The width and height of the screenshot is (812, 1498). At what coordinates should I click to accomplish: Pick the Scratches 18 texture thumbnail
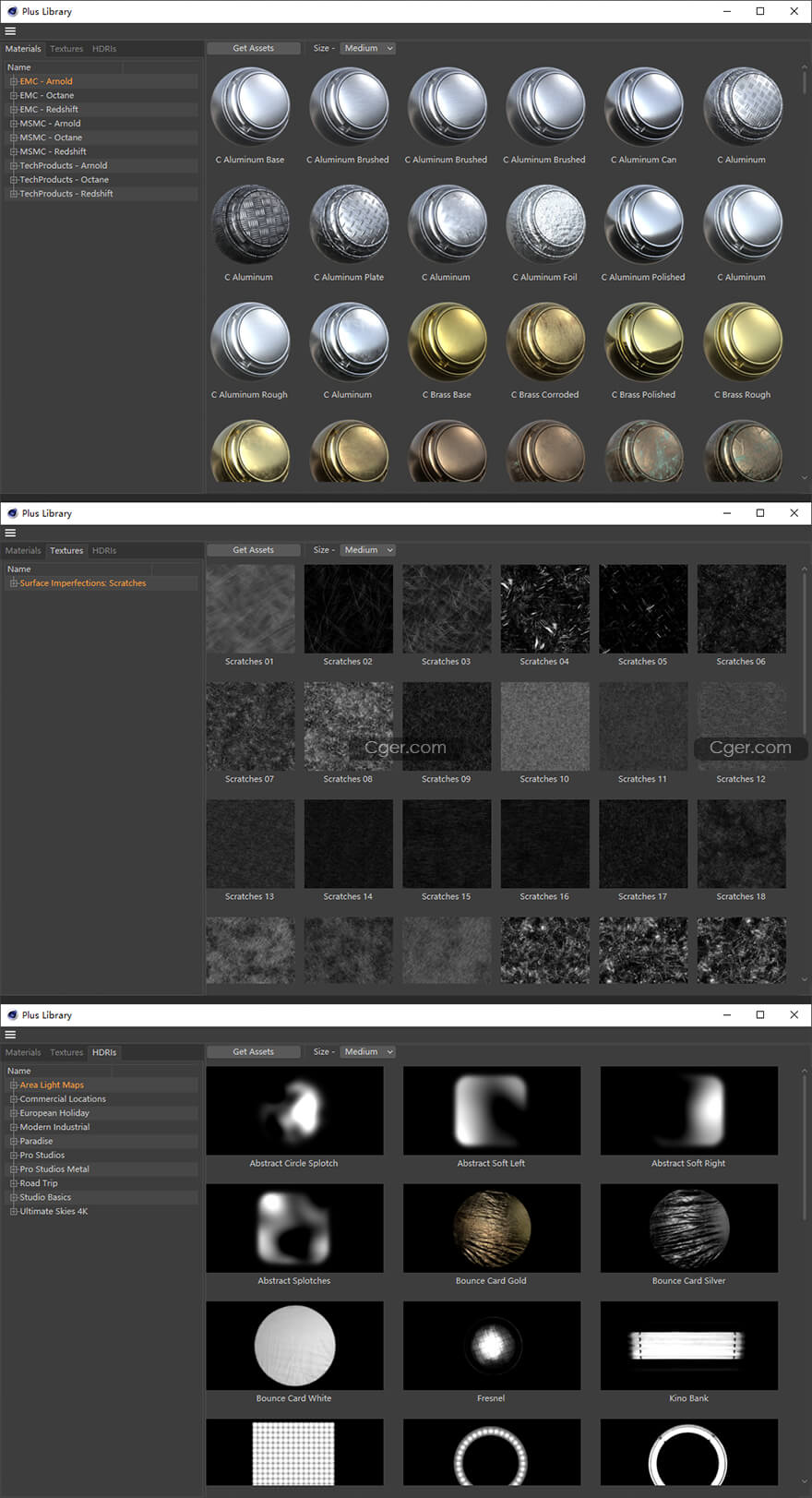click(x=742, y=844)
